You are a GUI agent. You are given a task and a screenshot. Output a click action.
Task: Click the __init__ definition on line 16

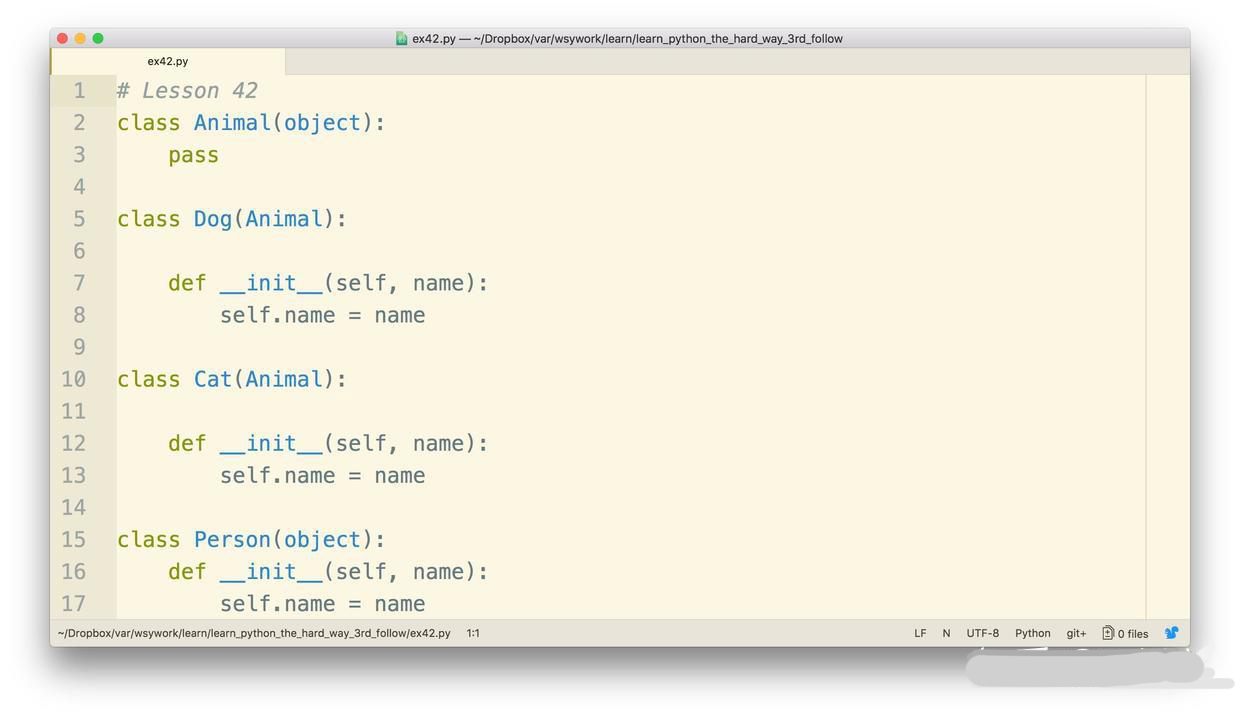(328, 571)
